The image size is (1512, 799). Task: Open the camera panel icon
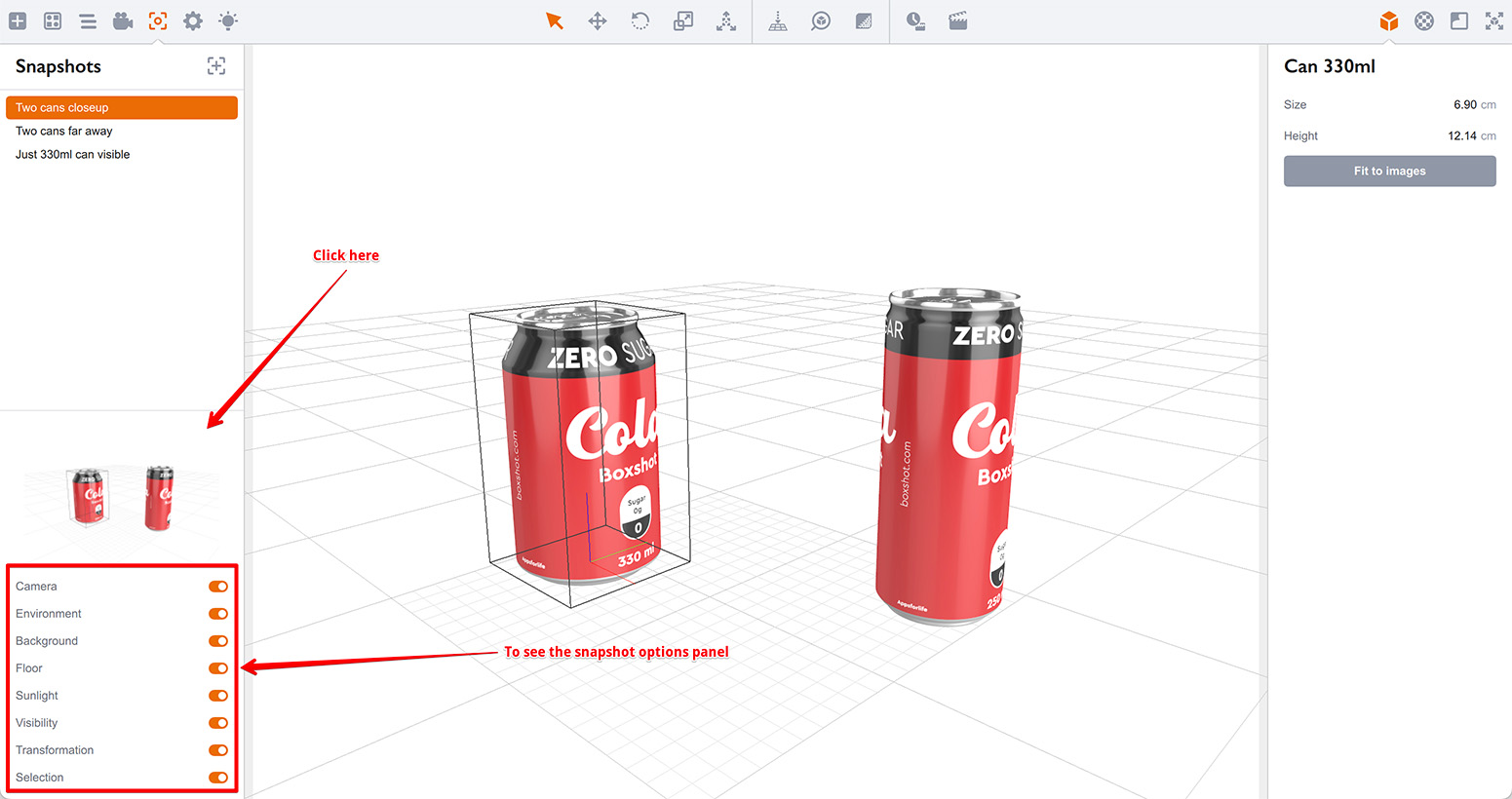coord(123,20)
